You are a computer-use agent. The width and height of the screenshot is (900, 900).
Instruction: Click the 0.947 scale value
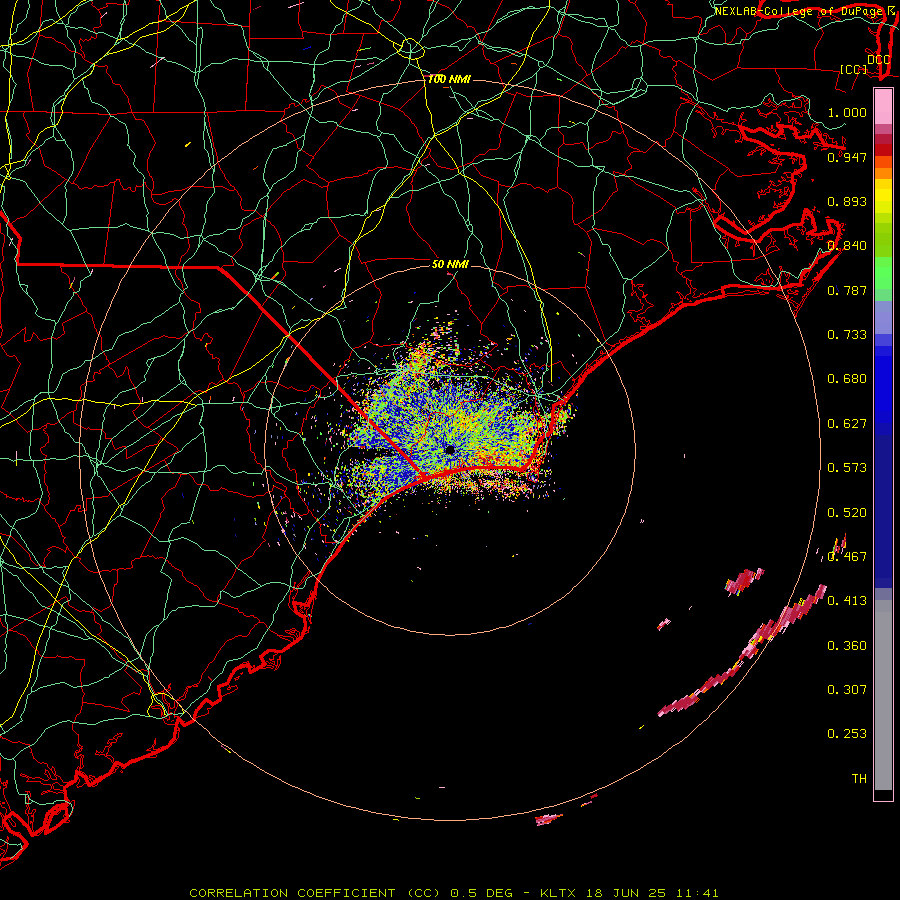(x=847, y=157)
